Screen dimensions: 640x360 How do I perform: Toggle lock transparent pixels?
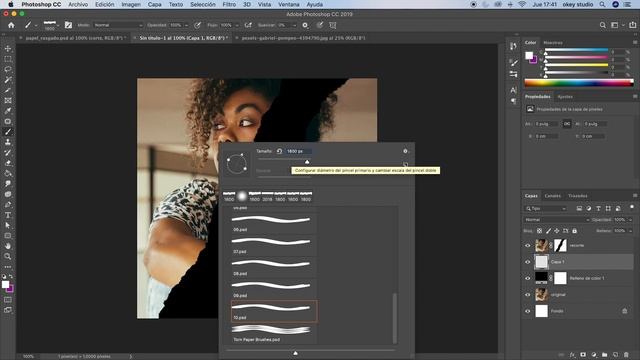[x=539, y=231]
